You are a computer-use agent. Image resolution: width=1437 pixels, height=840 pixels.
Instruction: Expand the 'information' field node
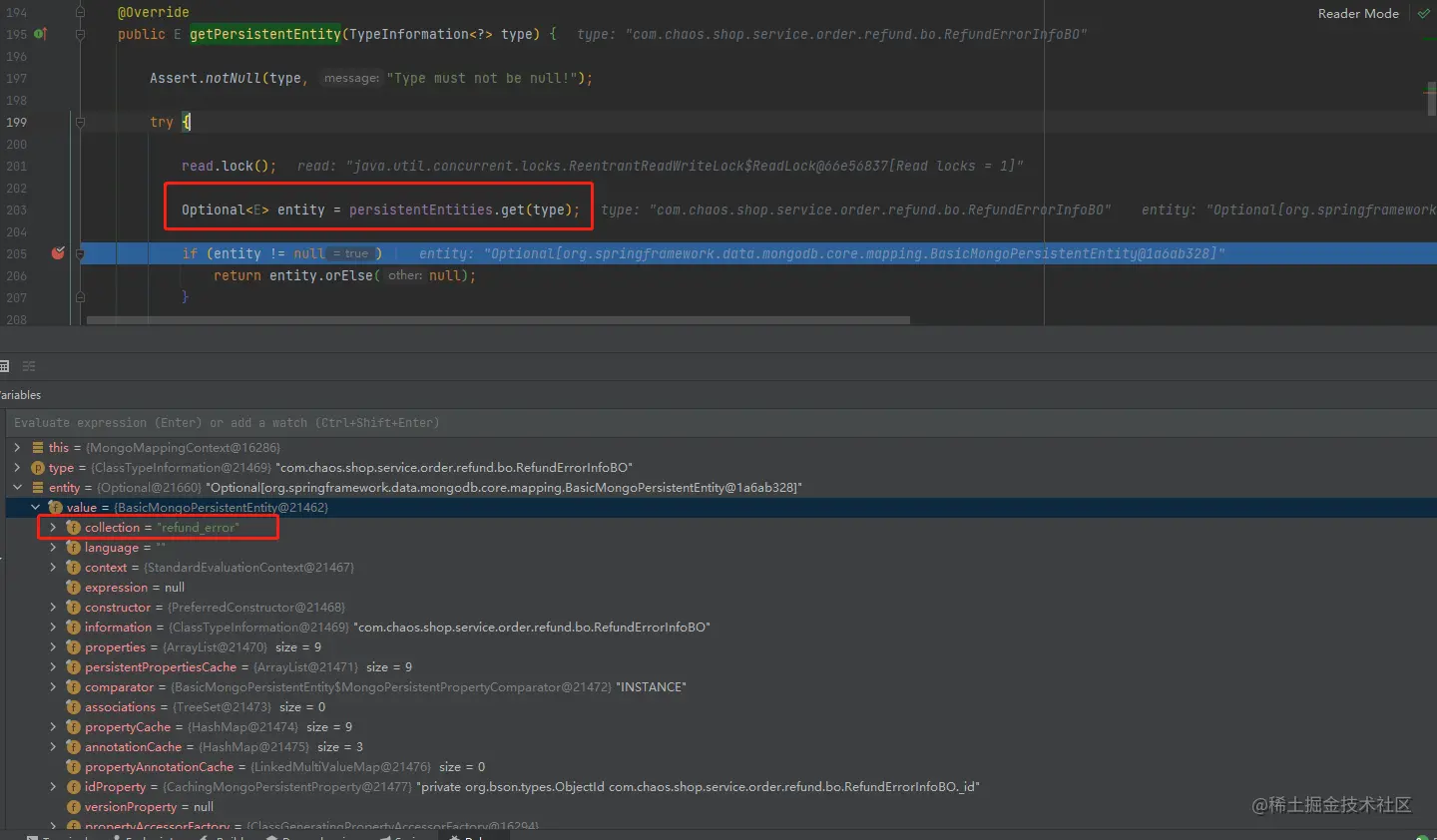pyautogui.click(x=53, y=628)
